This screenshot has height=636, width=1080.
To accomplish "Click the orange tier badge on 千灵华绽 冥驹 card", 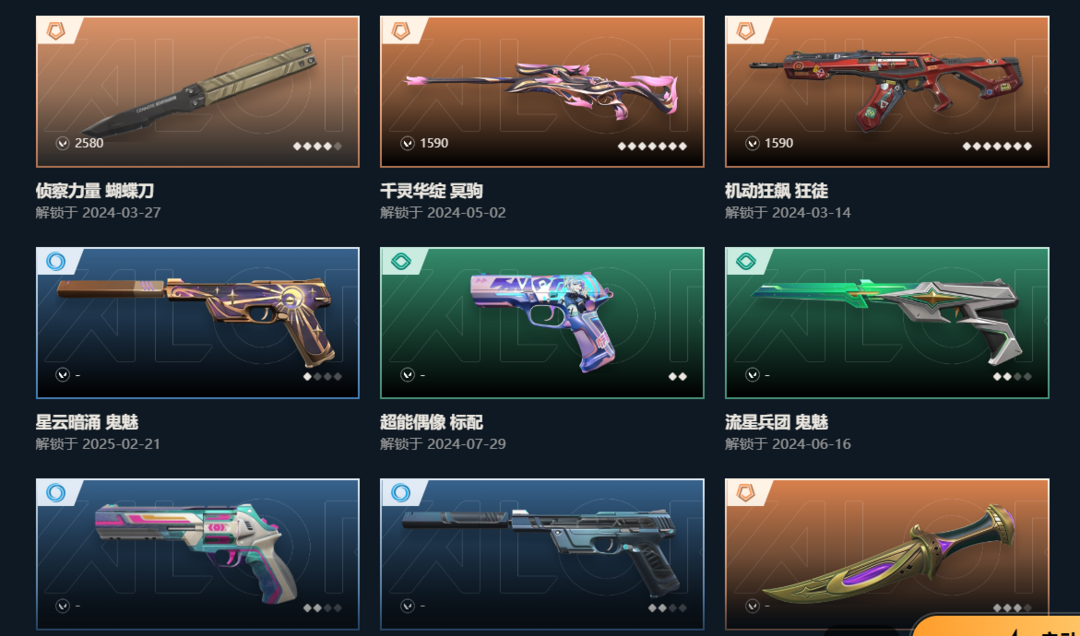I will (400, 31).
